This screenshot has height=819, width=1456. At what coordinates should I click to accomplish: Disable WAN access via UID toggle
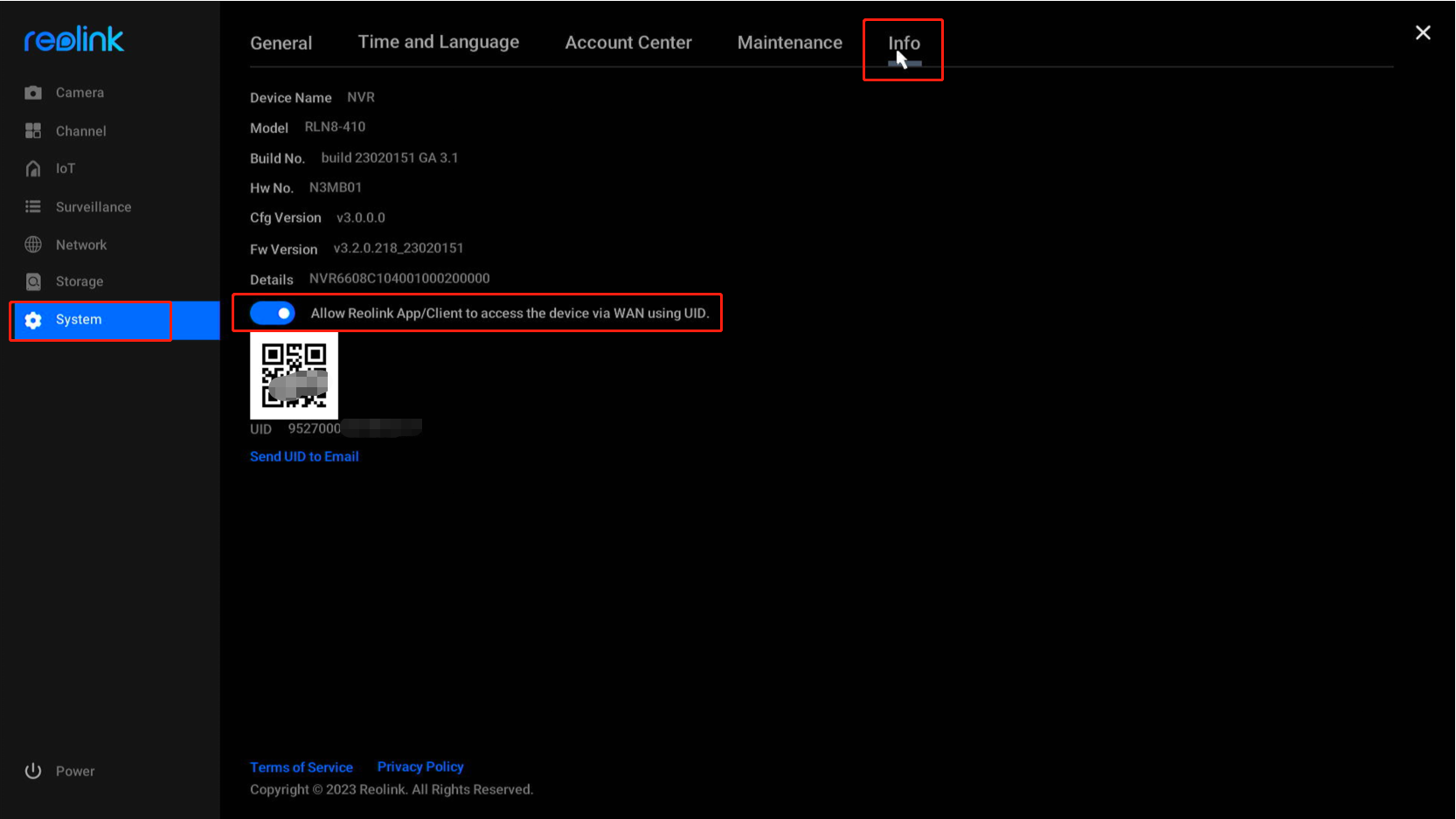(273, 313)
